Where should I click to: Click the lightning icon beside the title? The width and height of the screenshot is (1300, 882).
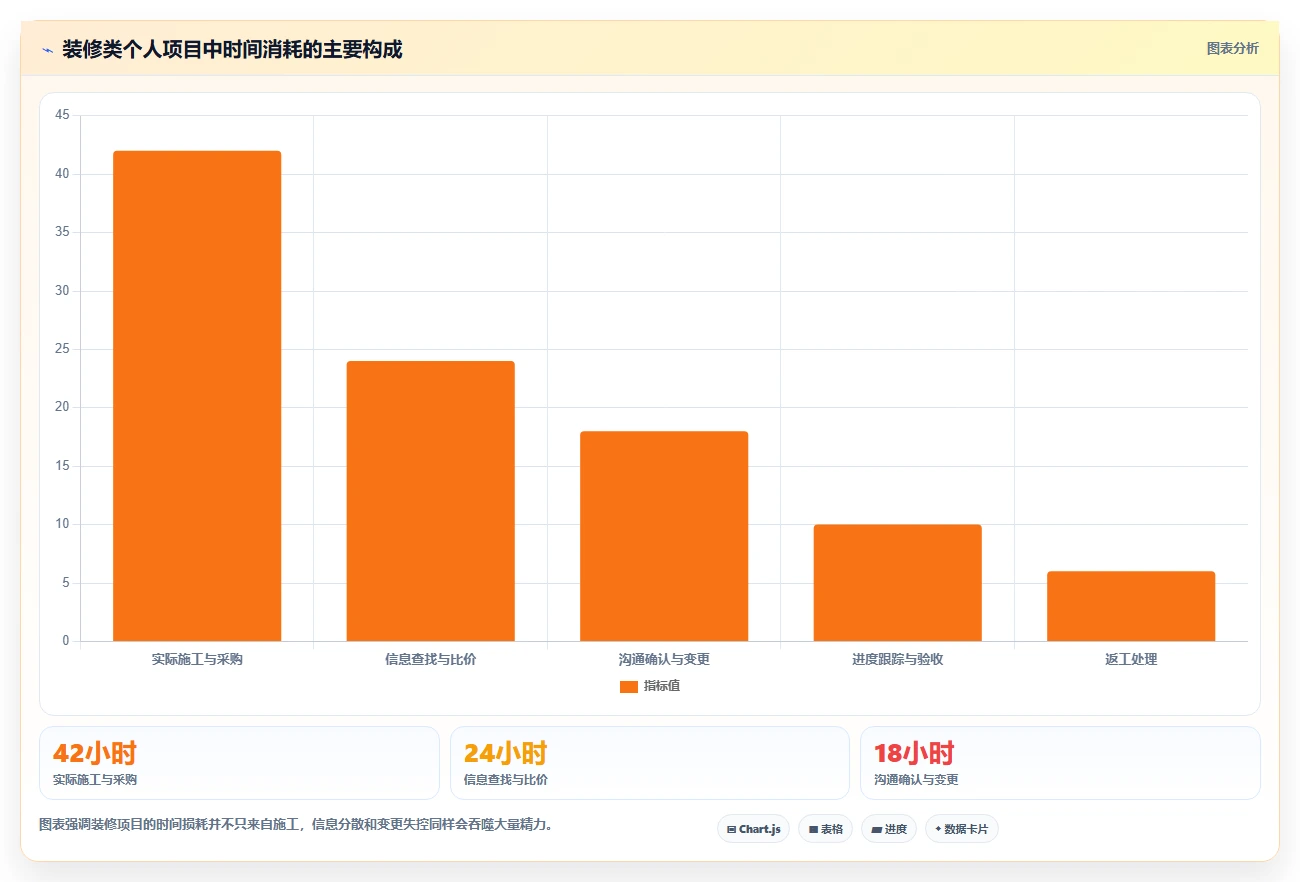47,50
